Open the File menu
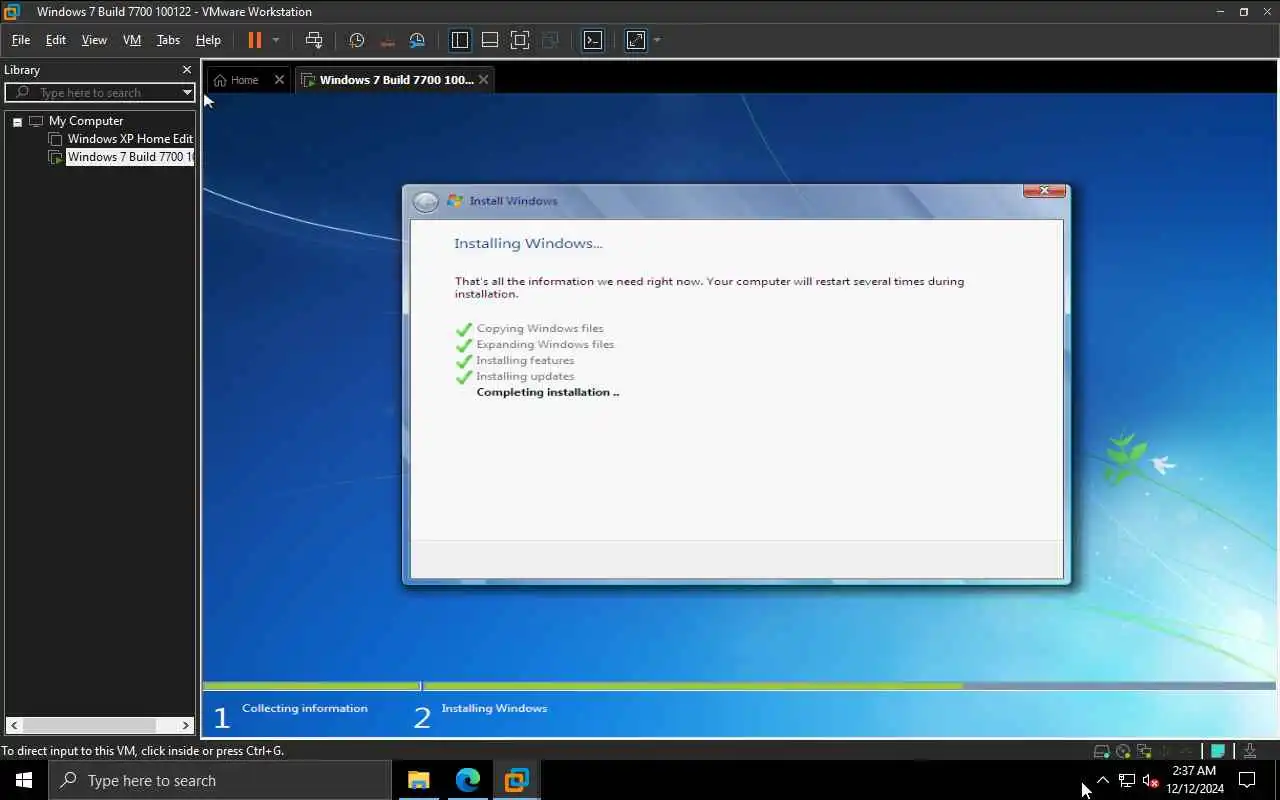1280x800 pixels. pyautogui.click(x=20, y=40)
